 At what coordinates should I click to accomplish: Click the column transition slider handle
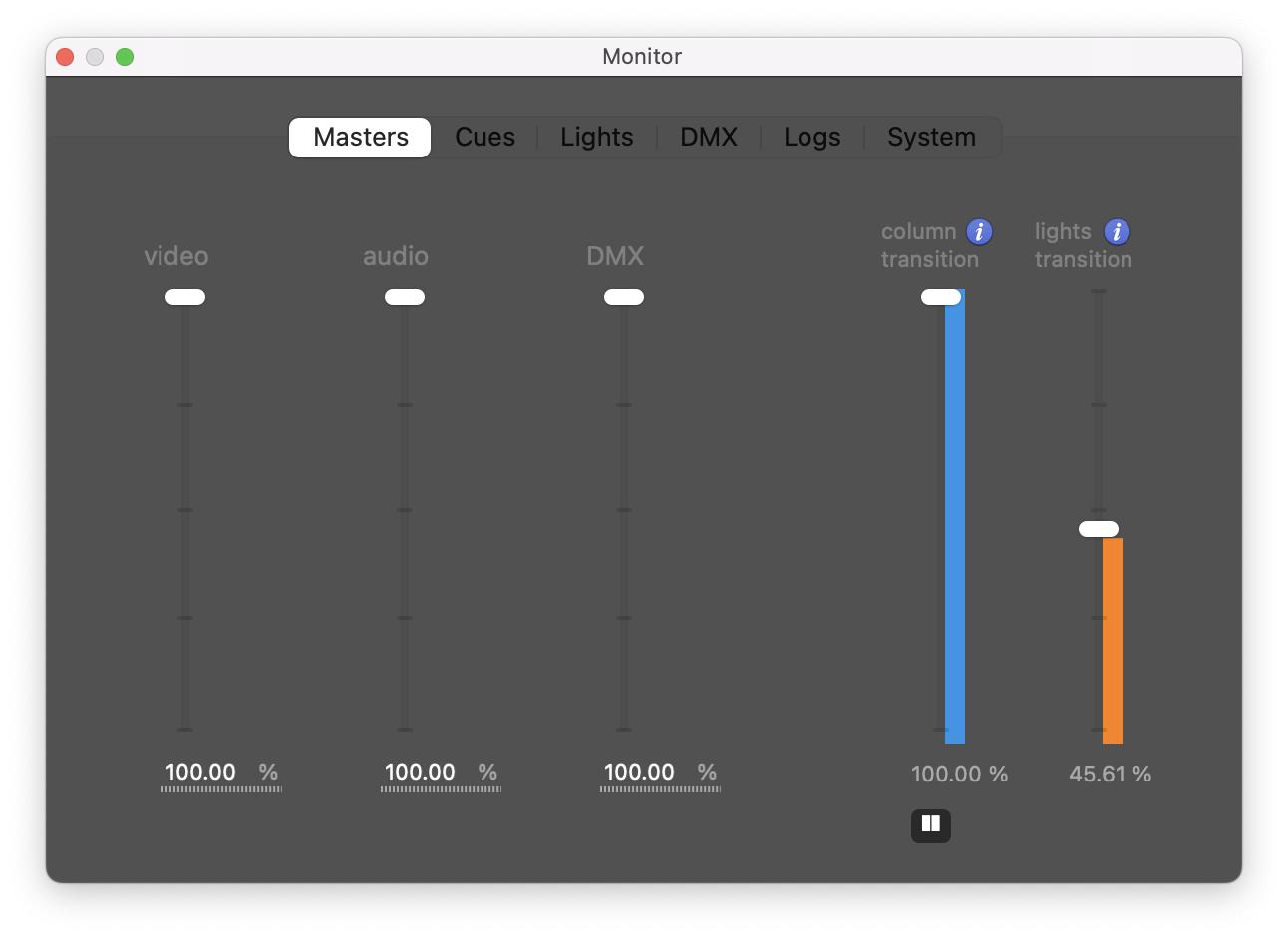tap(940, 297)
